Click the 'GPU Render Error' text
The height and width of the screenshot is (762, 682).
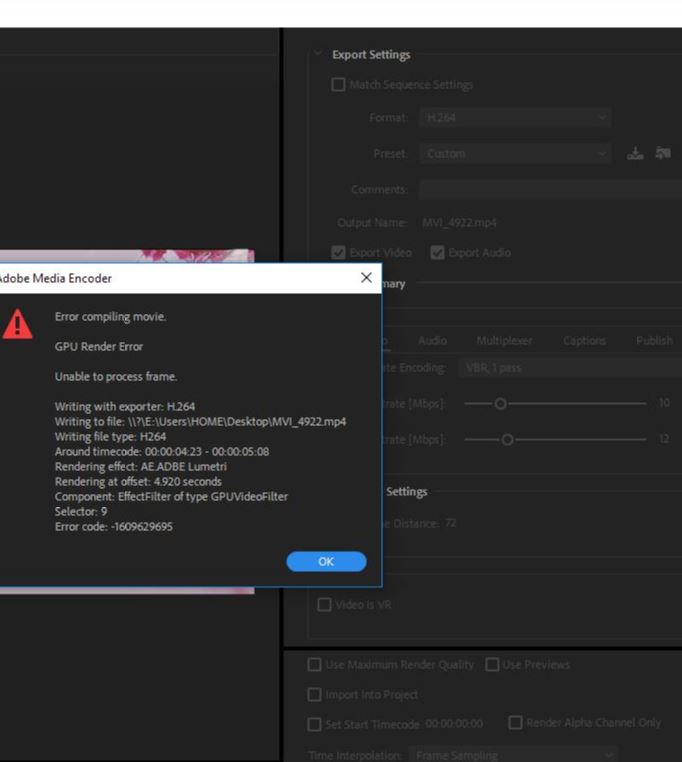(99, 346)
